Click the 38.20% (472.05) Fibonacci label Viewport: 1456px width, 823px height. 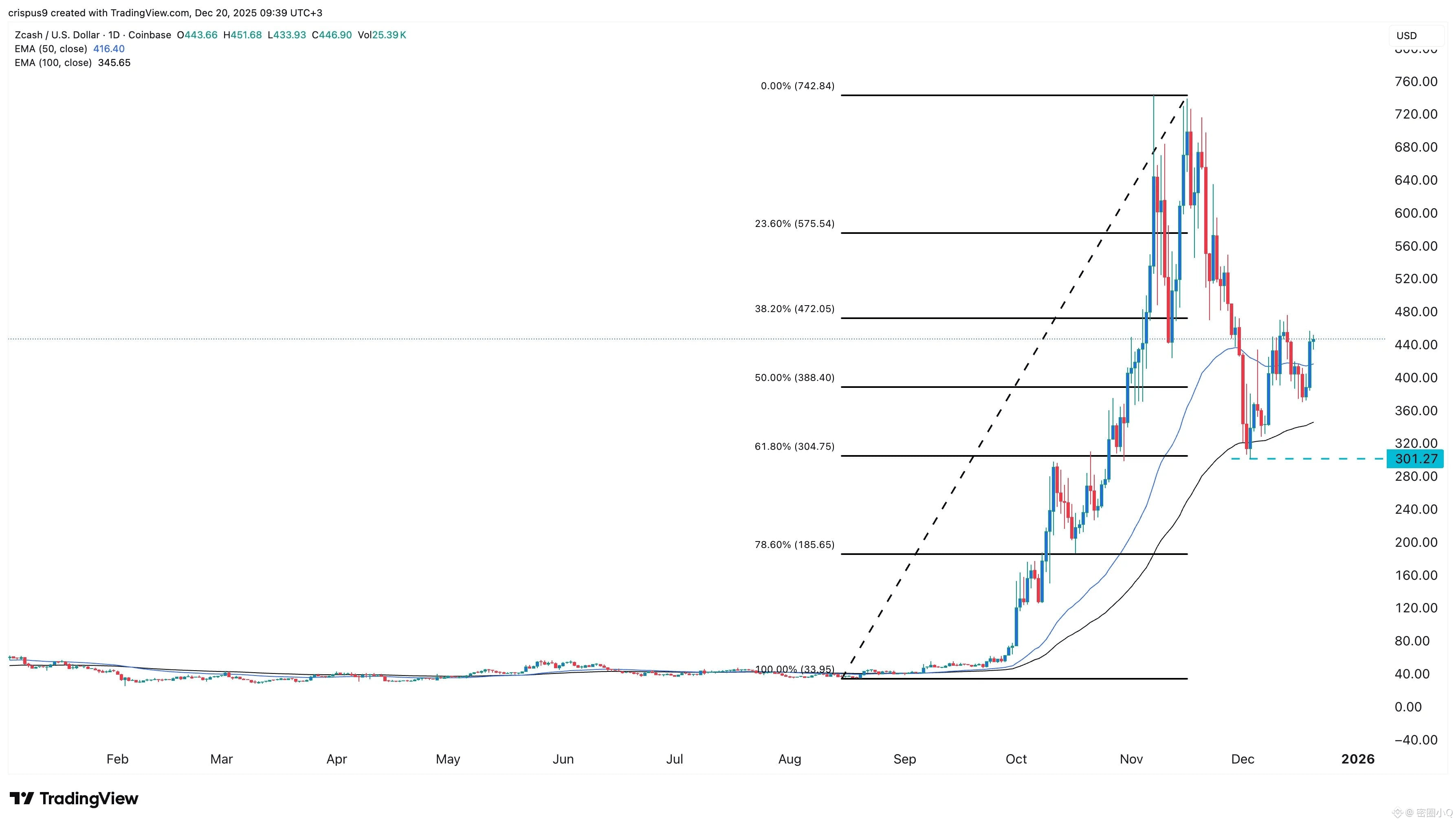pos(794,309)
